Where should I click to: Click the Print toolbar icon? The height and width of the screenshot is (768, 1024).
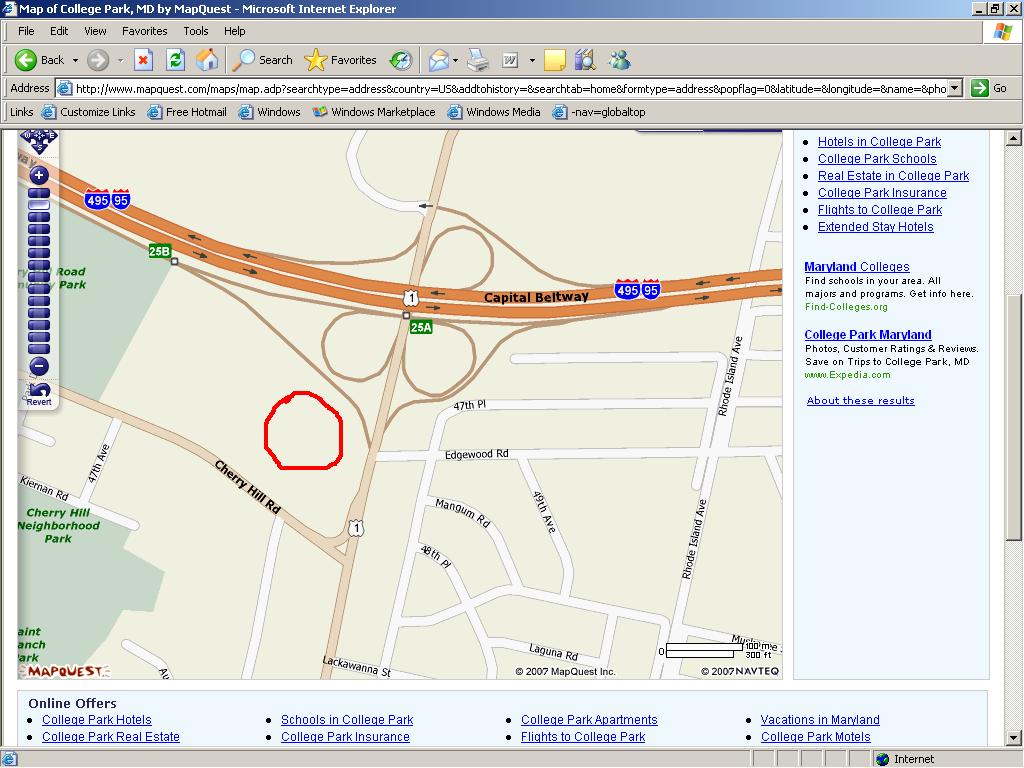[x=478, y=60]
